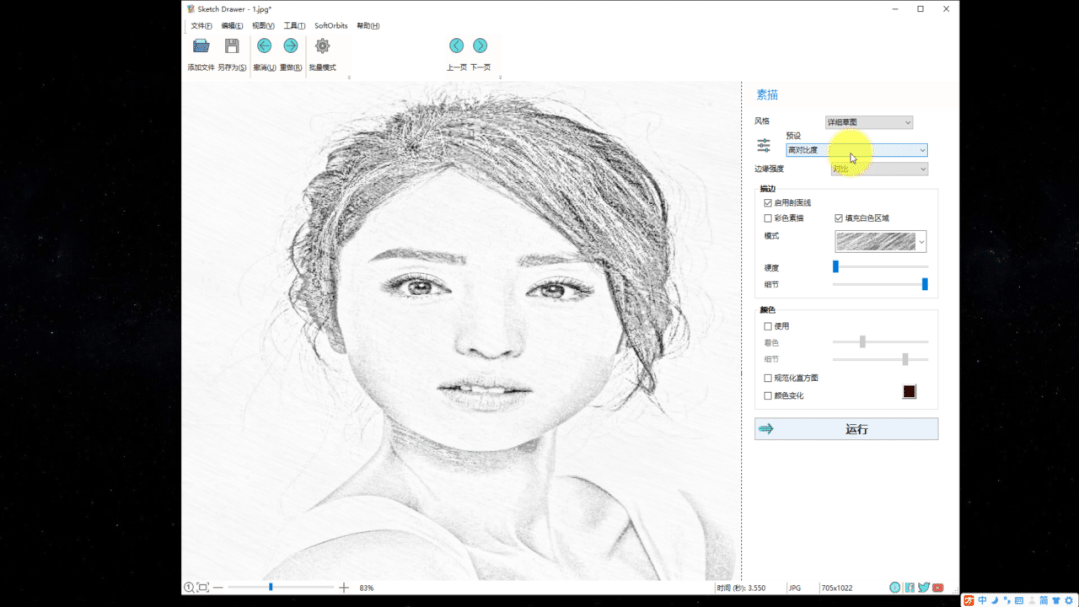Click the 添加文件 open folder icon
This screenshot has width=1079, height=607.
click(201, 46)
